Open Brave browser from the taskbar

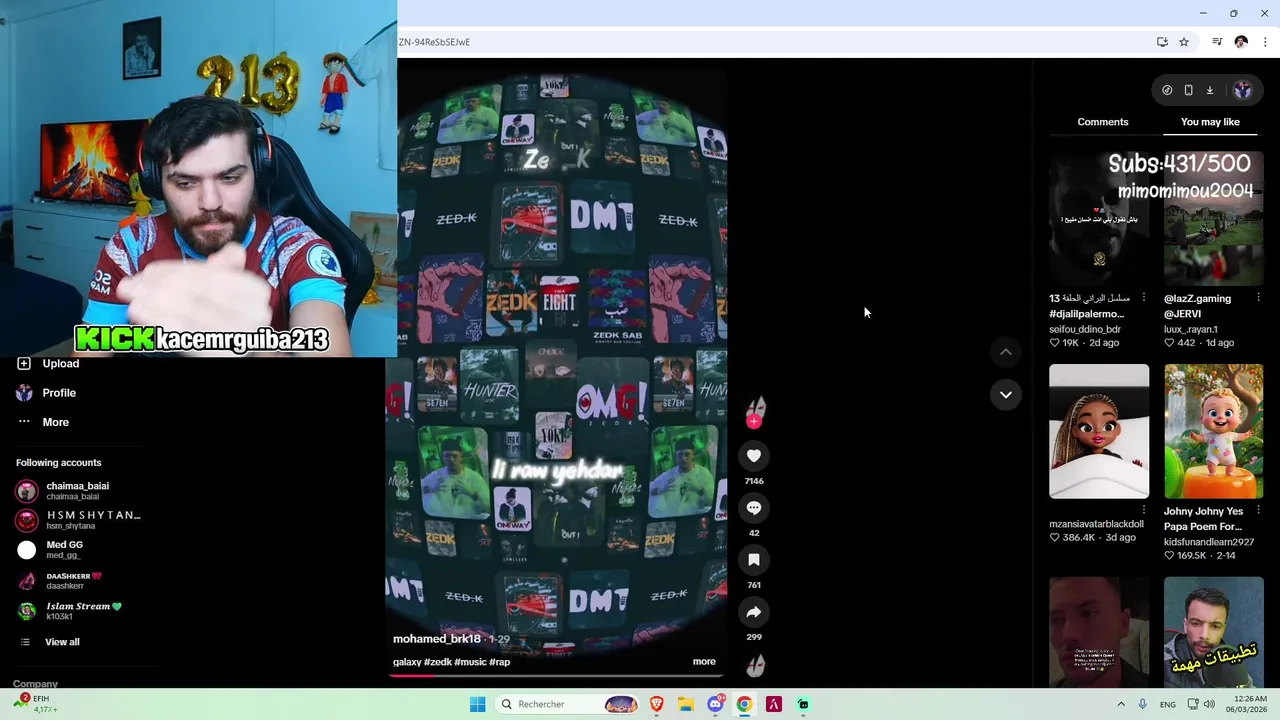657,704
